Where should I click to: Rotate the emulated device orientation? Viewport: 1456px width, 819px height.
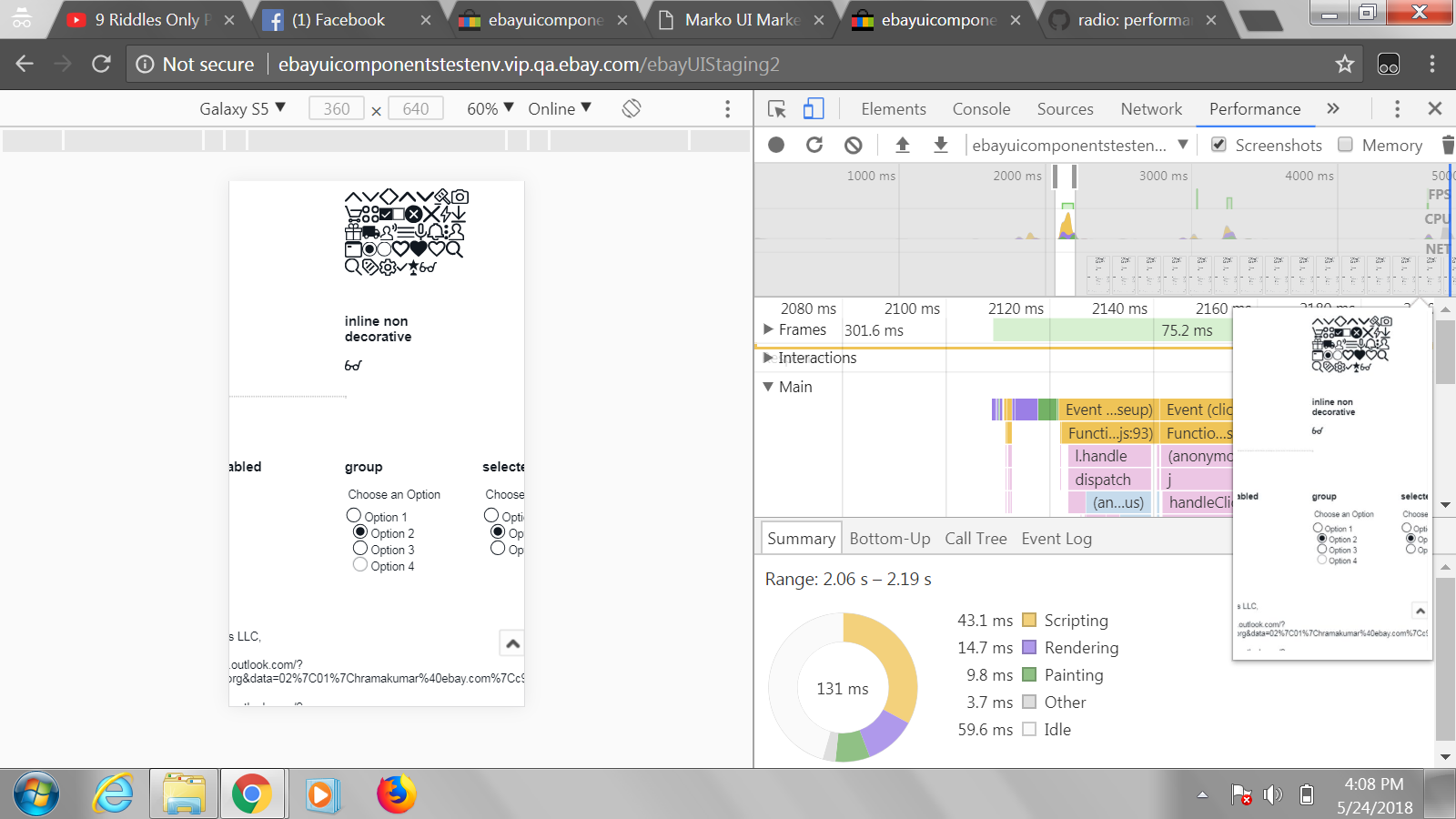632,108
